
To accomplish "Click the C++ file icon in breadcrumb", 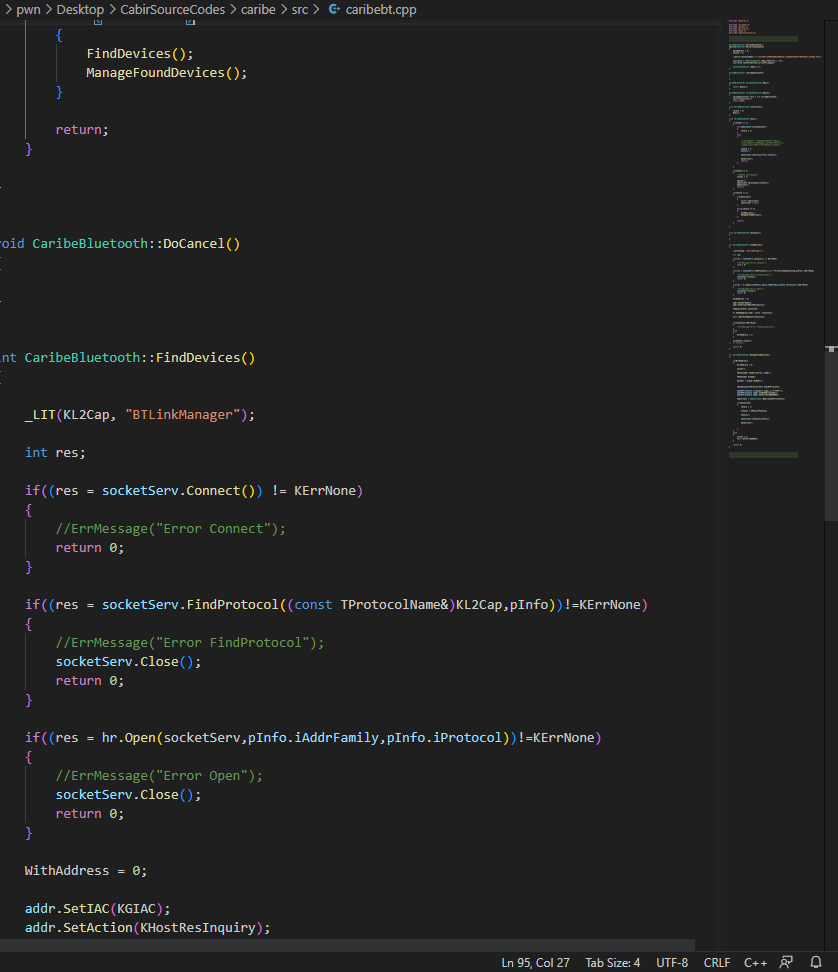I will pos(334,9).
